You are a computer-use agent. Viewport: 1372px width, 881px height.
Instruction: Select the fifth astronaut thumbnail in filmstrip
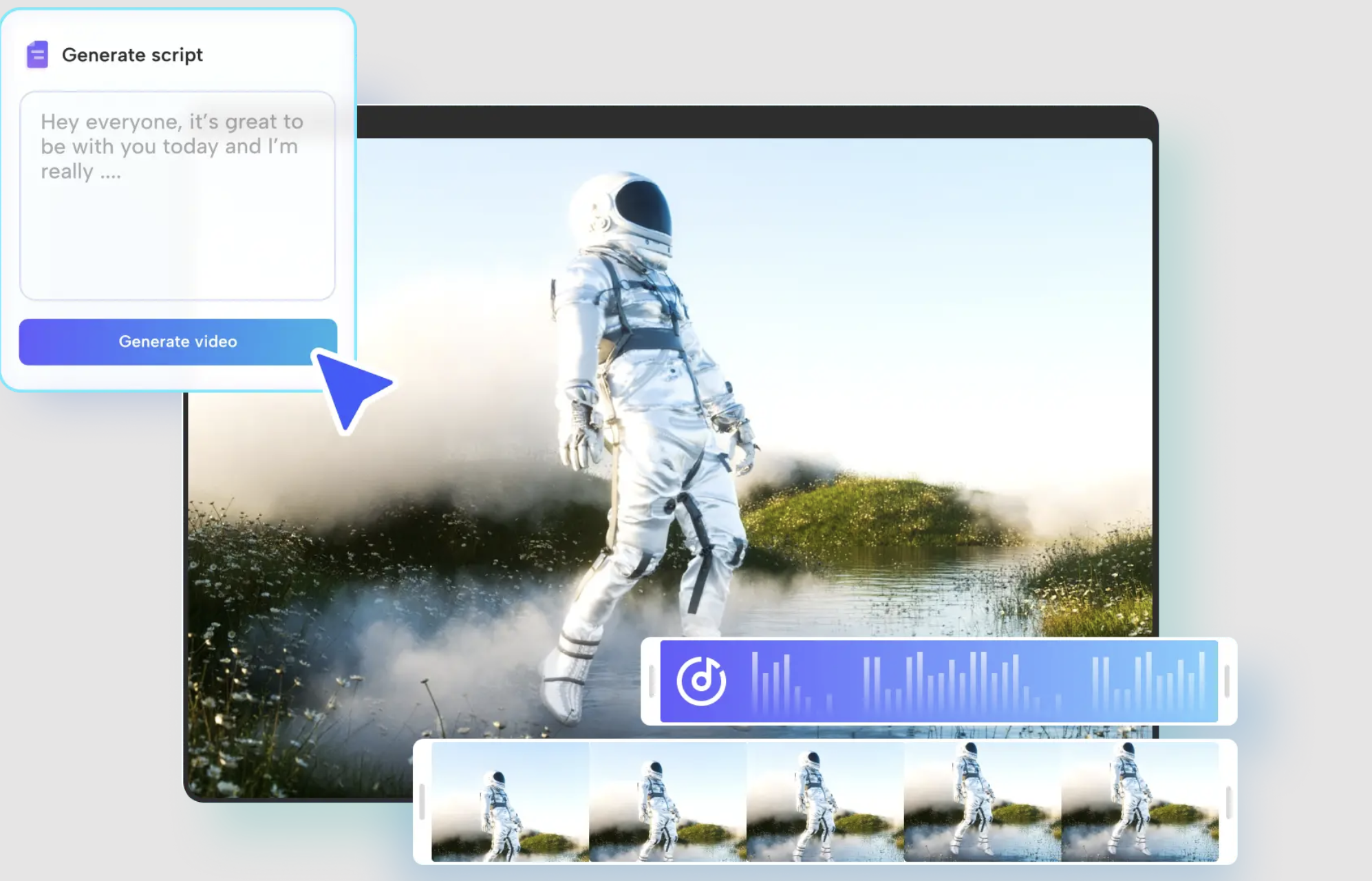(x=1139, y=802)
